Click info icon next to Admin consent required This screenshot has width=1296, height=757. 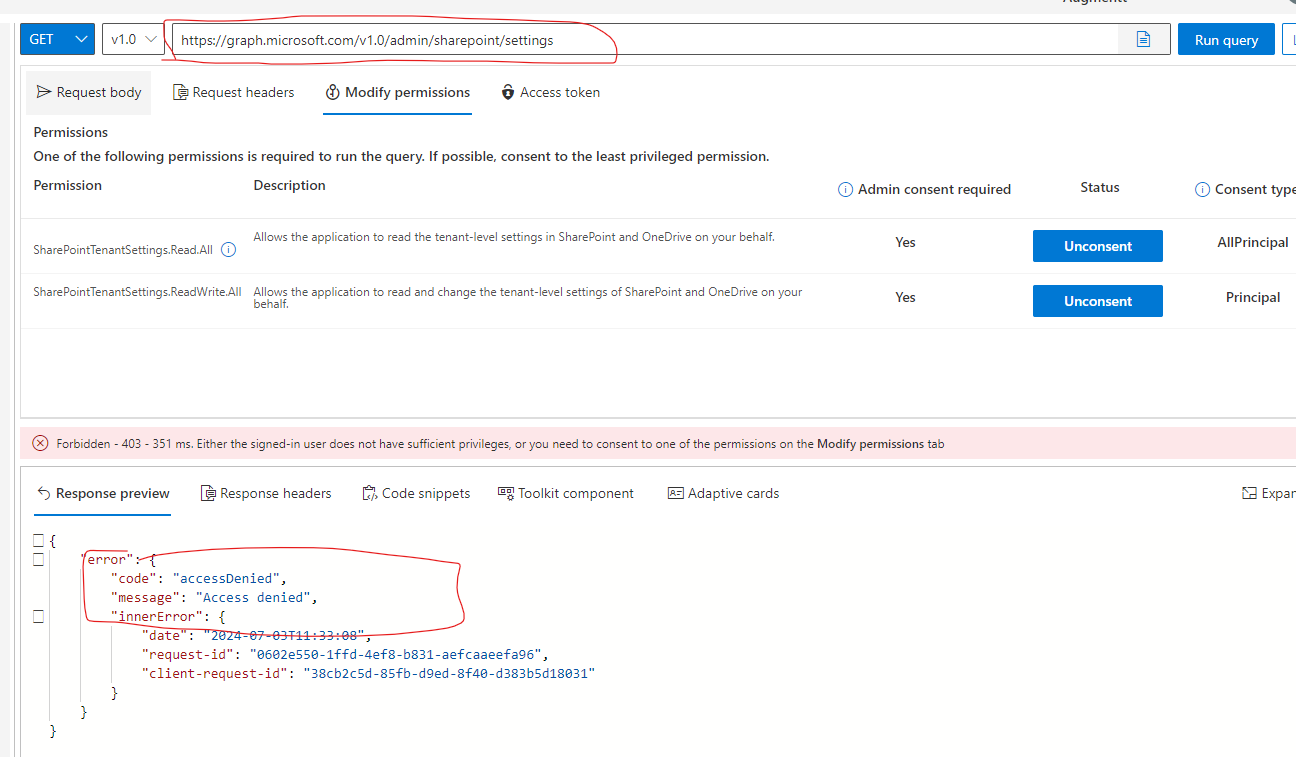click(845, 189)
